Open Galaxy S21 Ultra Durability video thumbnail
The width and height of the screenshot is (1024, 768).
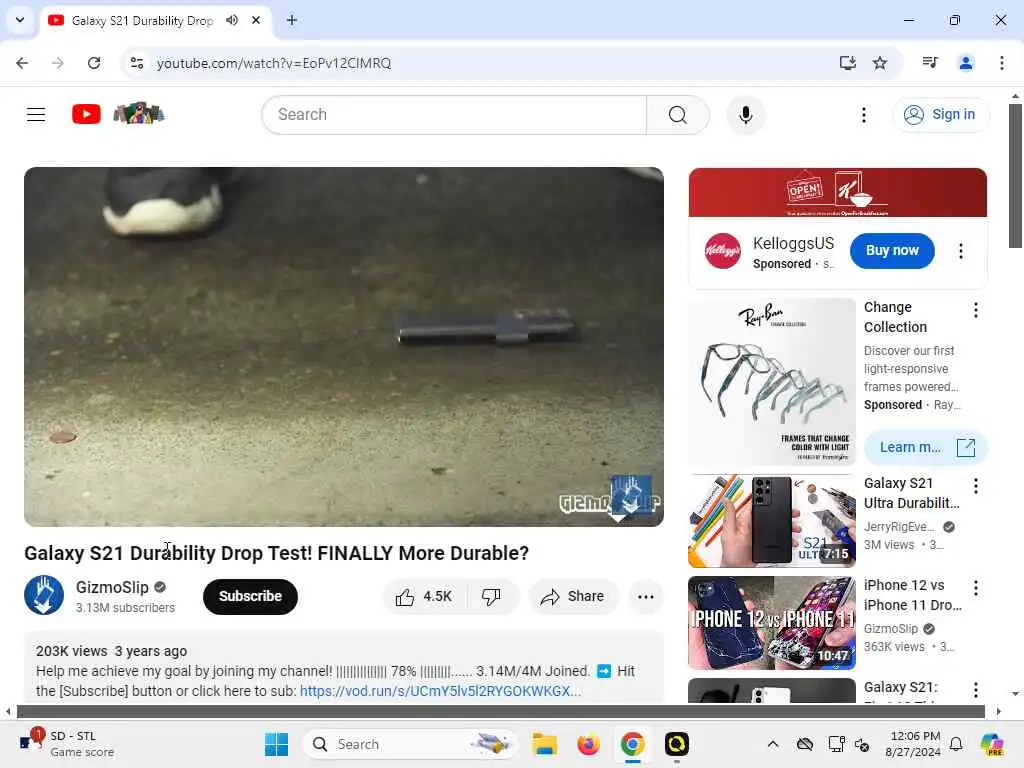[771, 521]
